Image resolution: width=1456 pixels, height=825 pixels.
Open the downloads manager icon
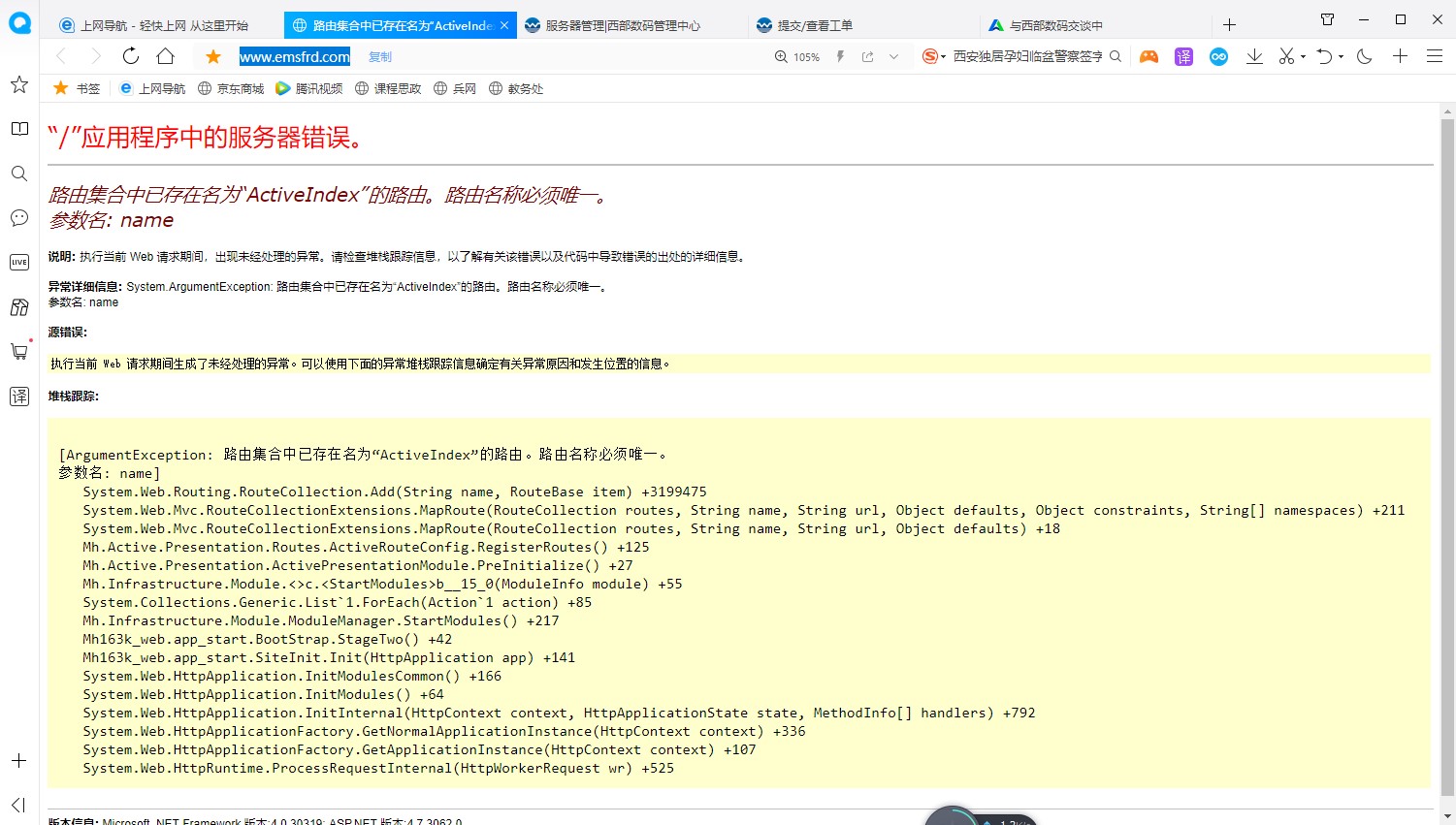[1254, 56]
